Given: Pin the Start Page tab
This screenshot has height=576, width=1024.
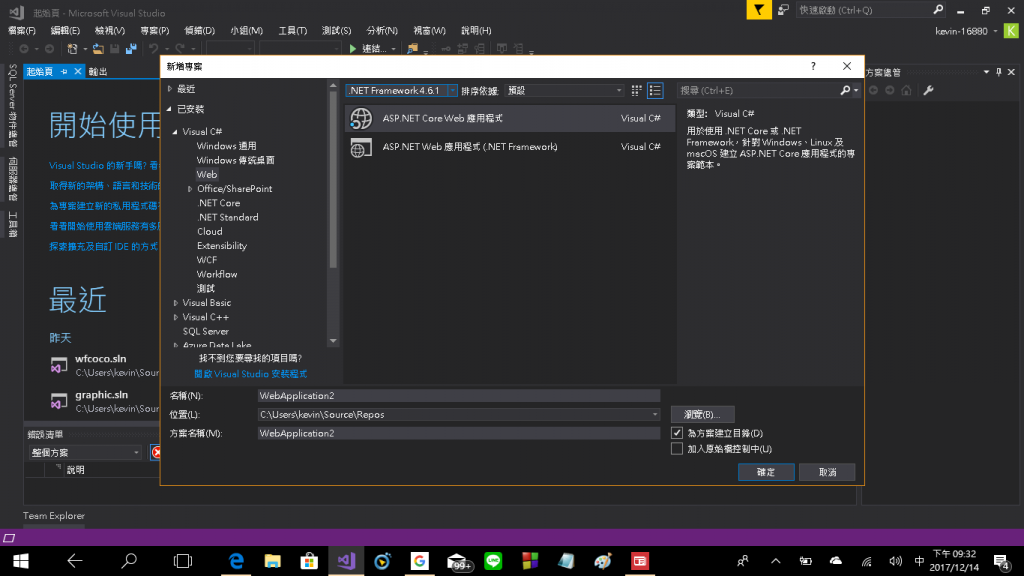Looking at the screenshot, I should [64, 72].
